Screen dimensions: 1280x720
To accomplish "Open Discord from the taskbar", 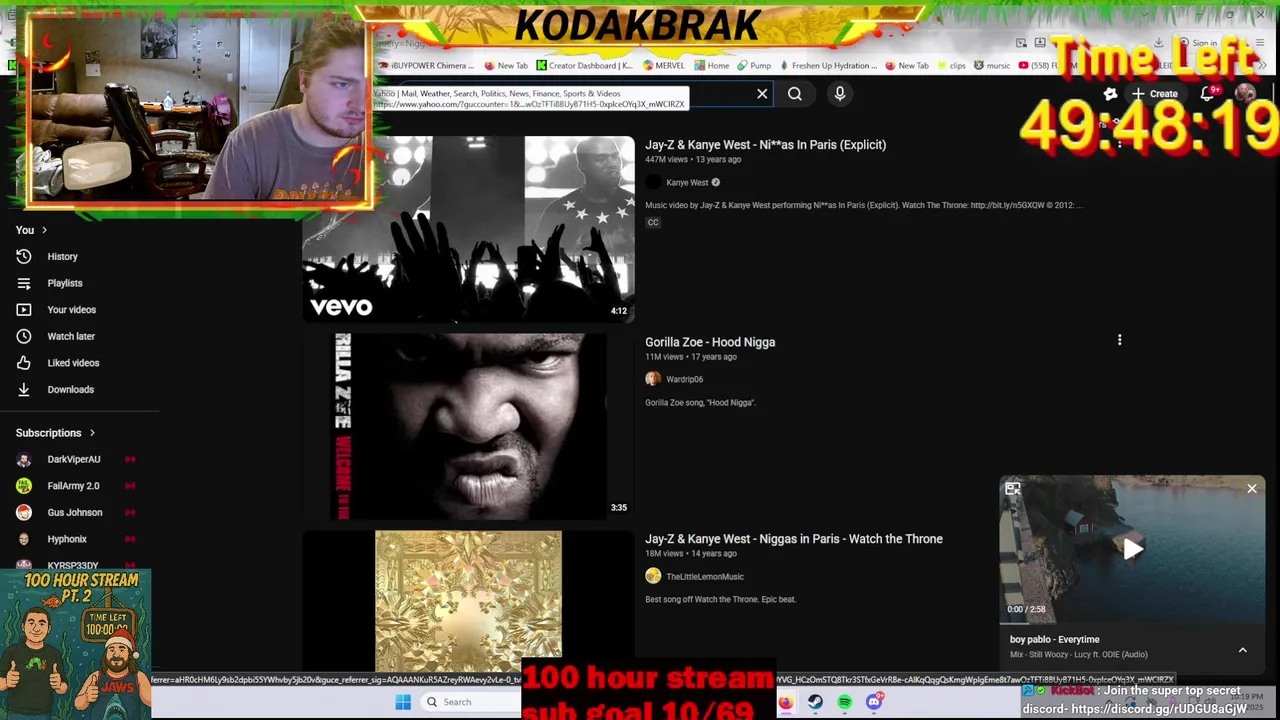I will click(x=874, y=702).
